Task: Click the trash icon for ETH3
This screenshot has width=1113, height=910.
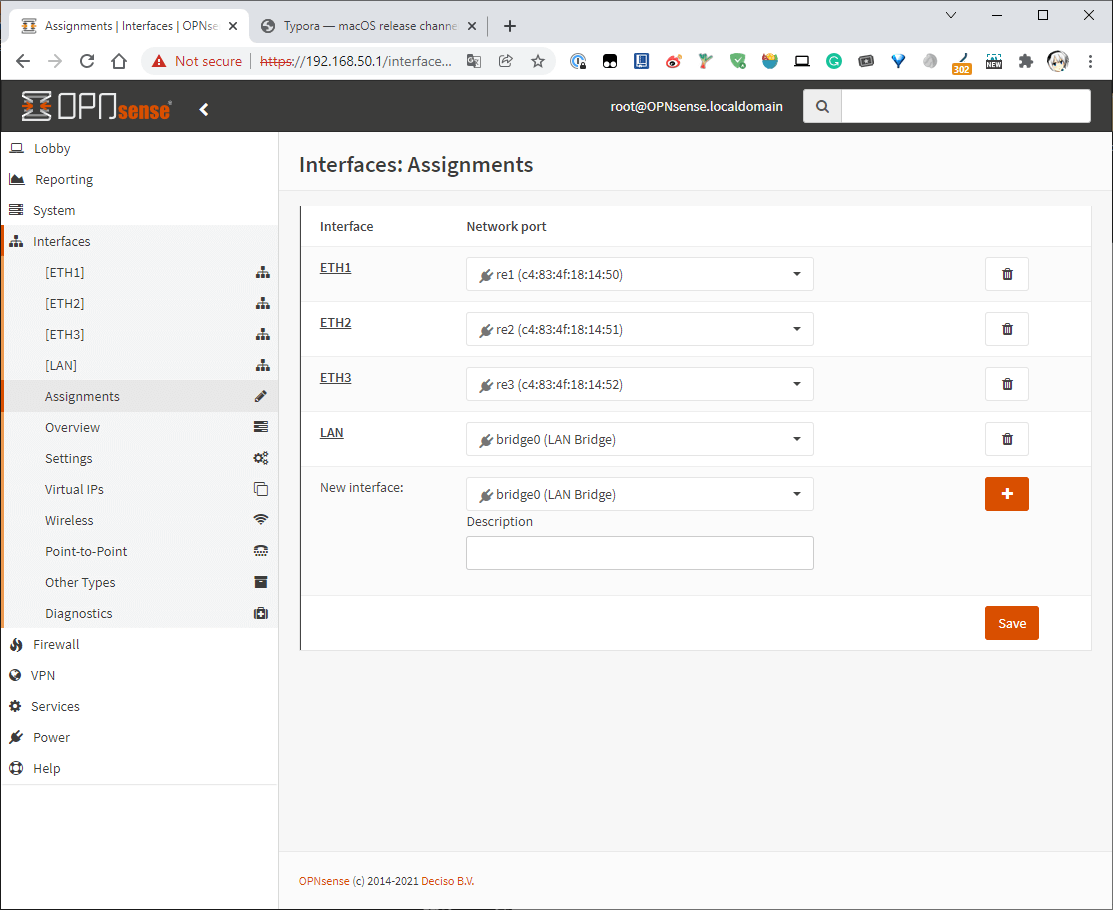Action: [1006, 384]
